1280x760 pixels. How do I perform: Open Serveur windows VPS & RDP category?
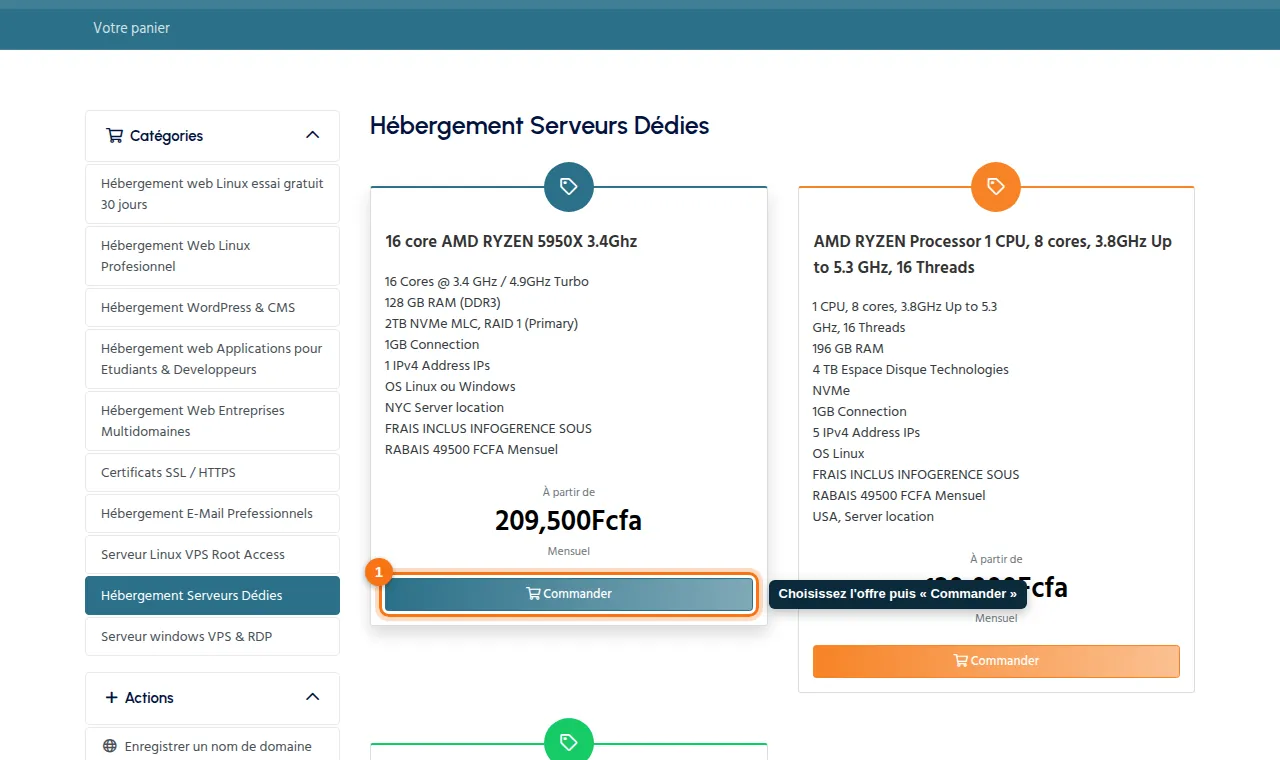pyautogui.click(x=212, y=636)
